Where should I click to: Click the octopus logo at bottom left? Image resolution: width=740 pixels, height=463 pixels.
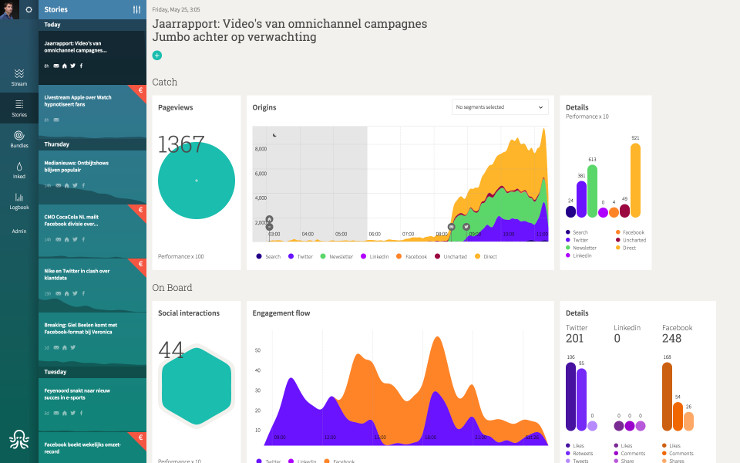click(x=19, y=439)
